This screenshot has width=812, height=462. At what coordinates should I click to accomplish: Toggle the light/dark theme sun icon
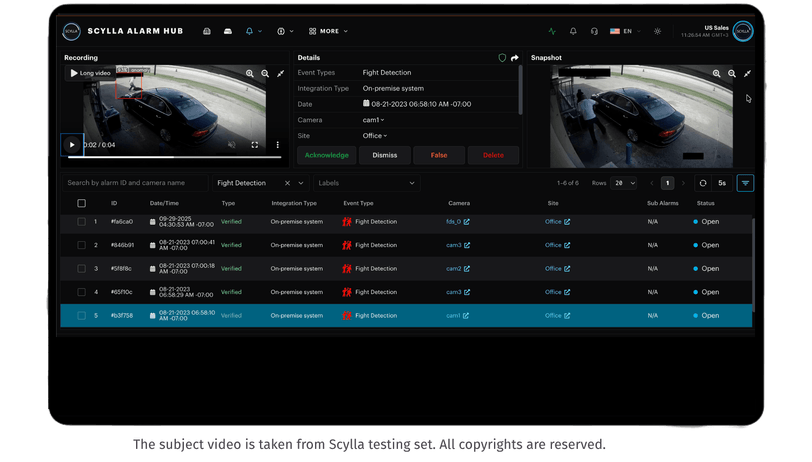(x=657, y=31)
